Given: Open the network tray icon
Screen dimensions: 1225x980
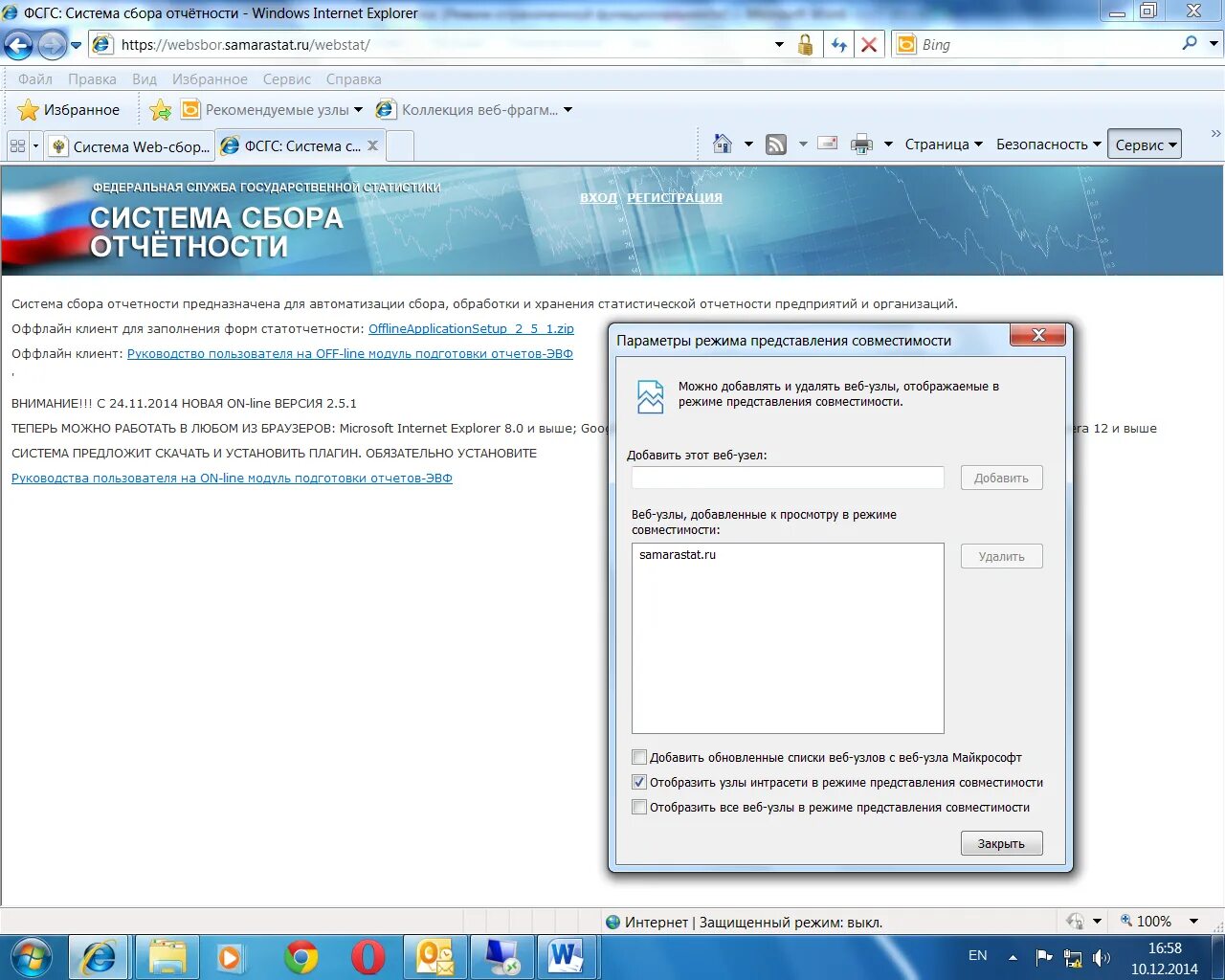Looking at the screenshot, I should [x=1073, y=958].
